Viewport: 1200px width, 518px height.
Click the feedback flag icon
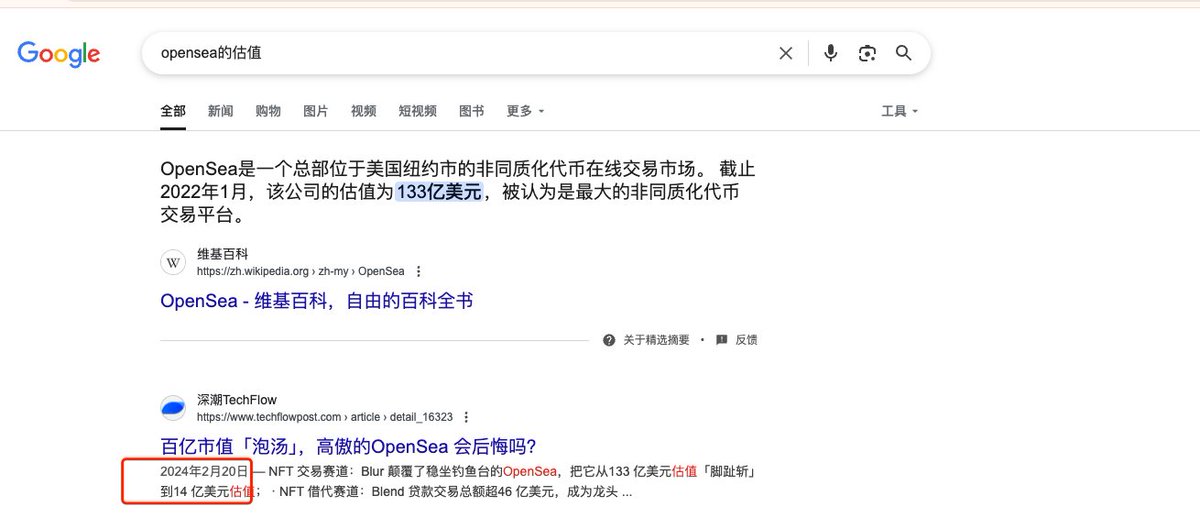point(722,340)
